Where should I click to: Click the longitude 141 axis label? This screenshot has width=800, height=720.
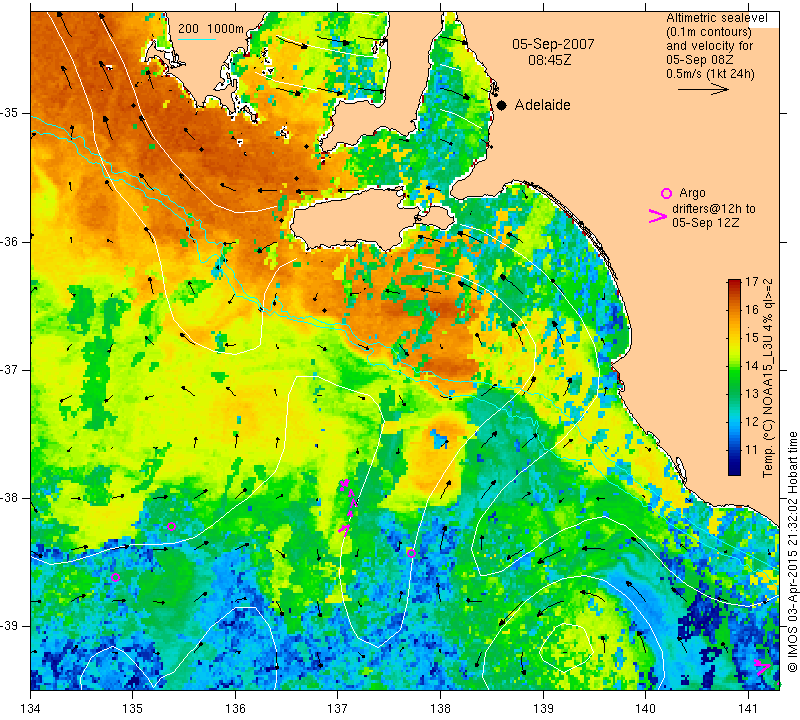click(x=748, y=709)
